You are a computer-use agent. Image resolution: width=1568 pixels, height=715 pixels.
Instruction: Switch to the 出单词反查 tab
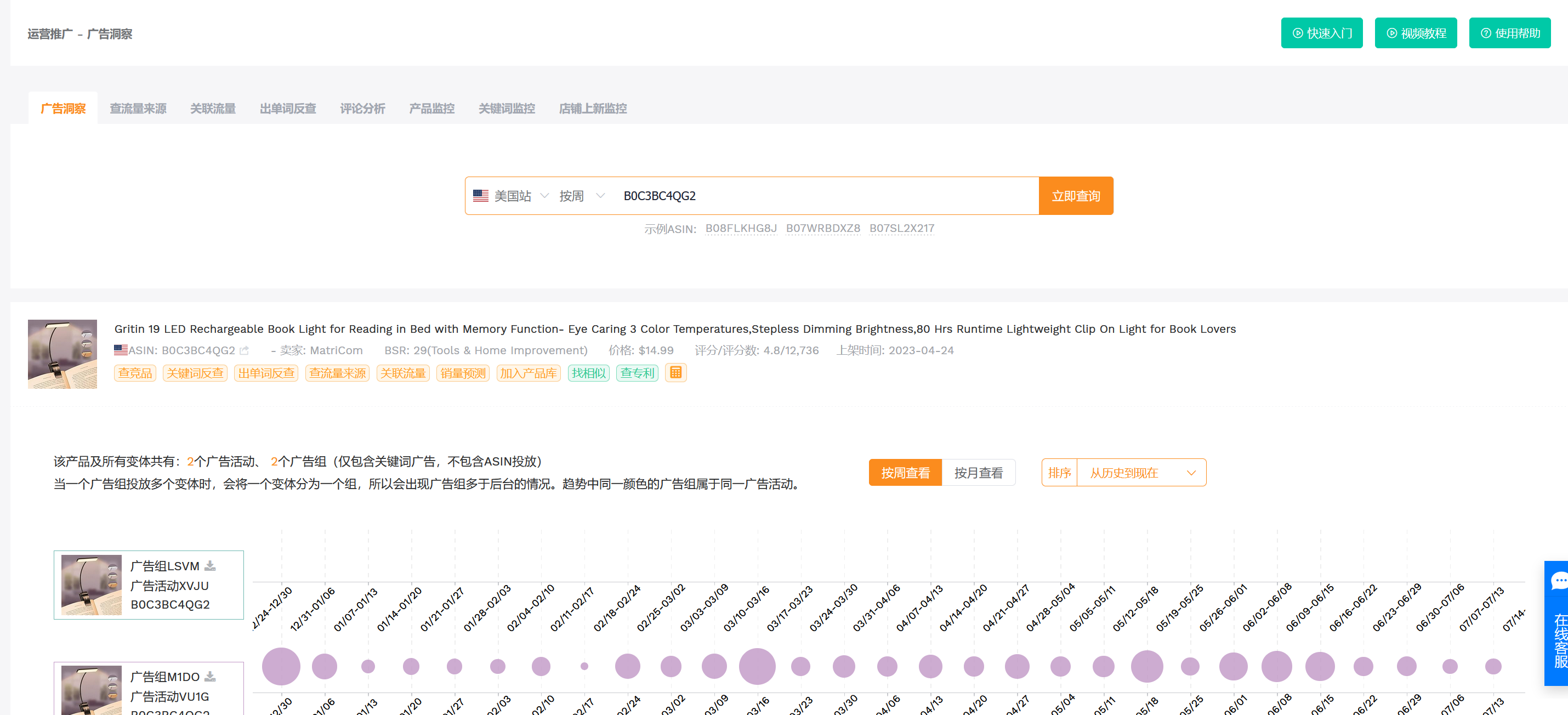287,109
